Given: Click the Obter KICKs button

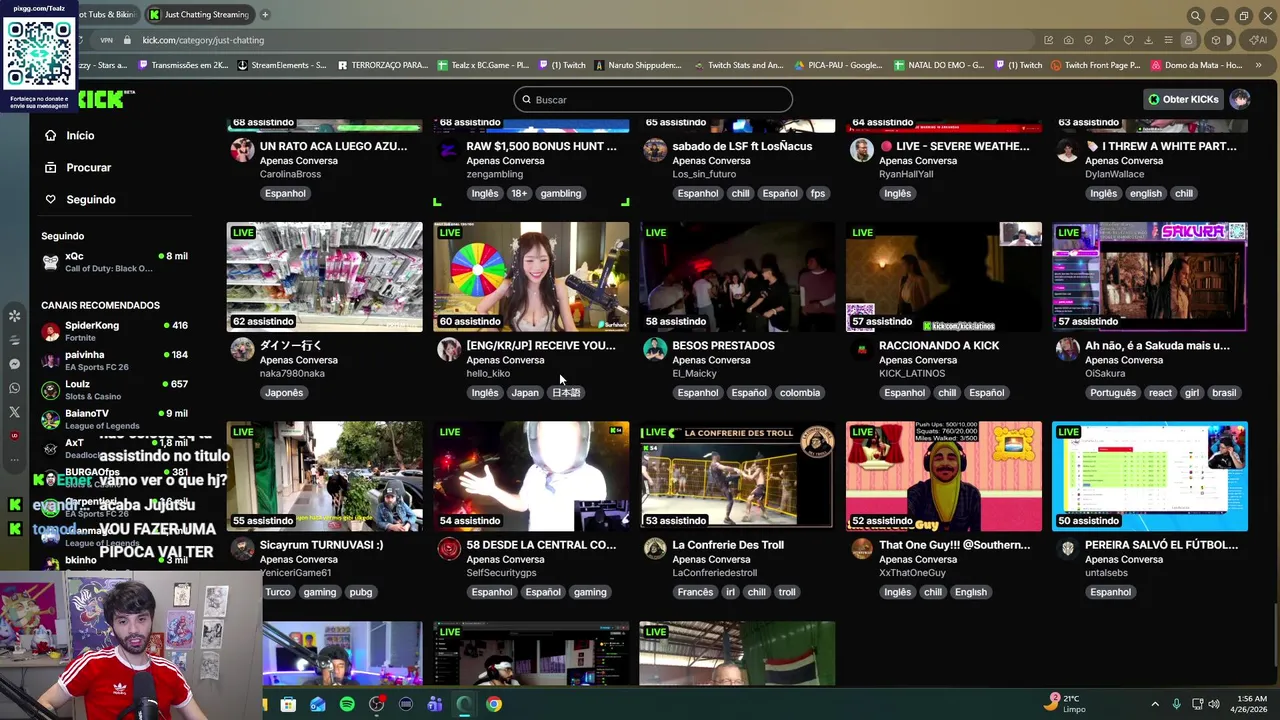Looking at the screenshot, I should point(1184,99).
